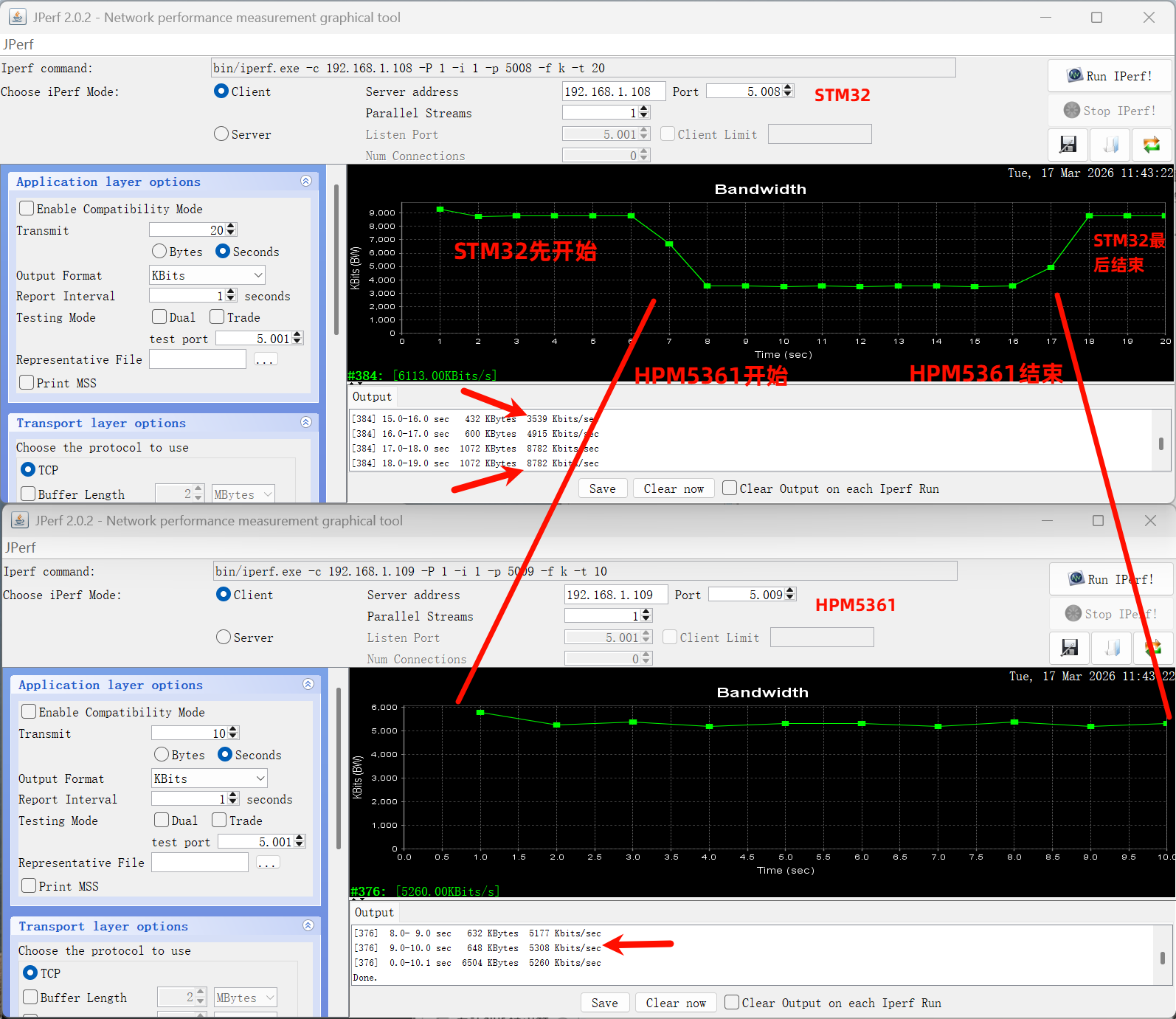This screenshot has height=1019, width=1176.
Task: Open the MBytes buffer unit dropdown, bottom window
Action: pyautogui.click(x=246, y=998)
